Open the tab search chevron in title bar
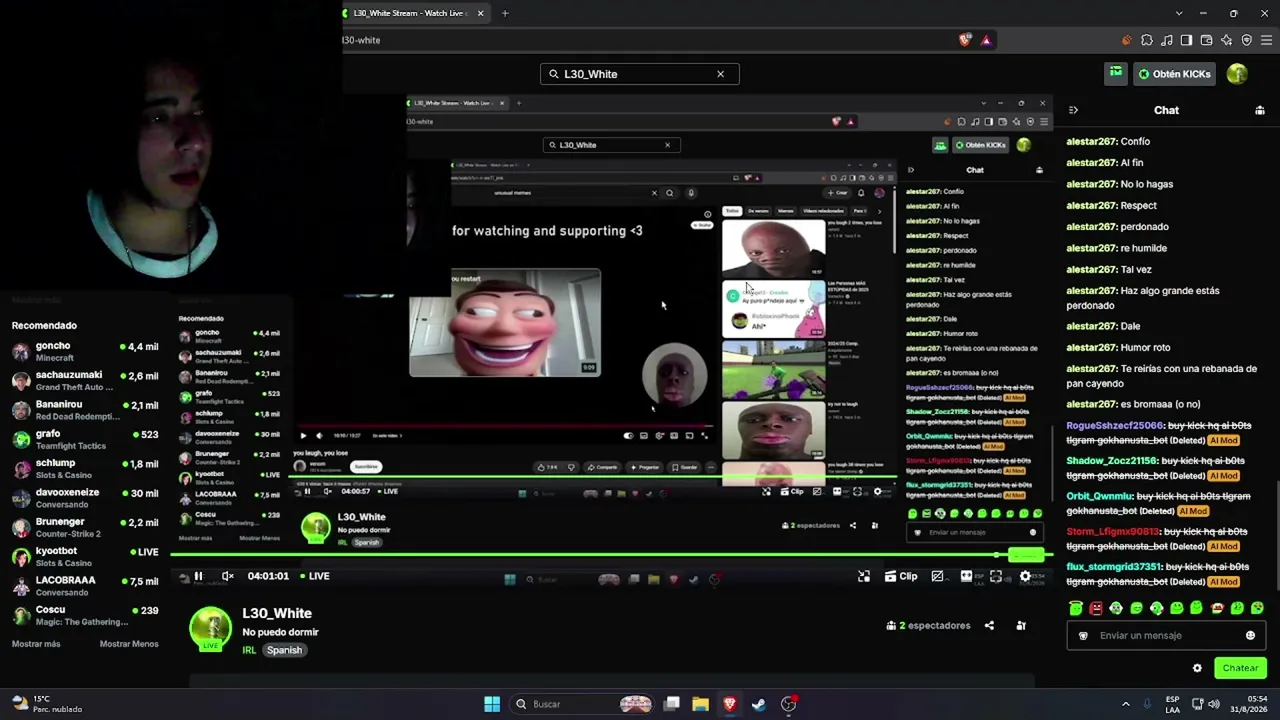Image resolution: width=1280 pixels, height=720 pixels. pos(1179,13)
